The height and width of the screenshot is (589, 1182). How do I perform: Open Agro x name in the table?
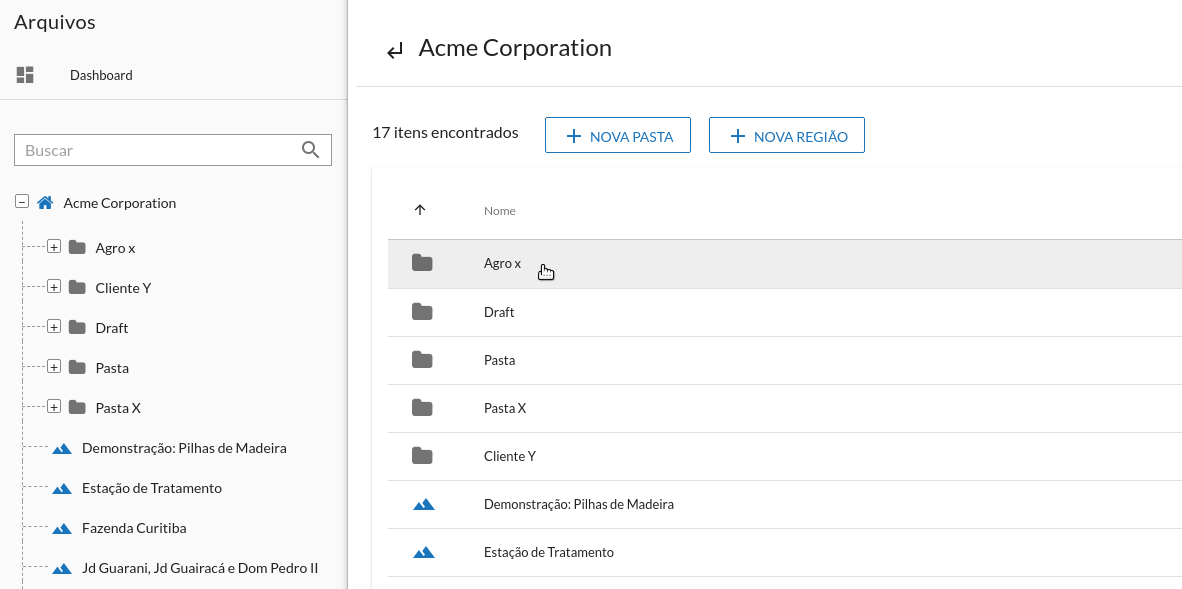503,263
